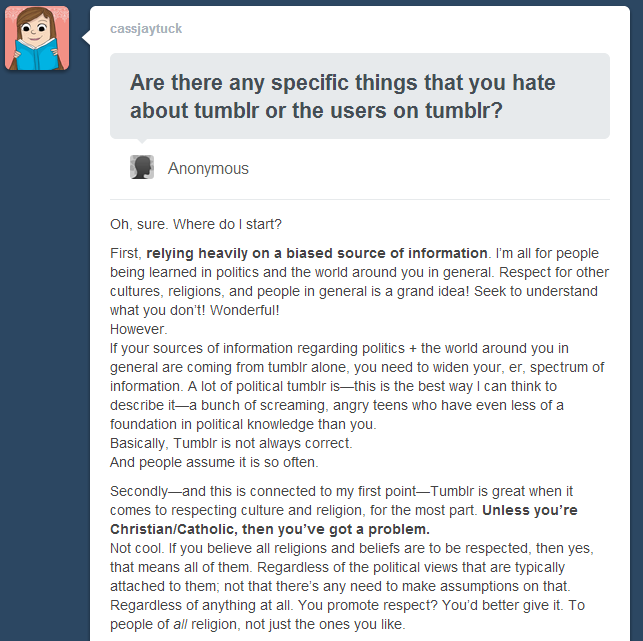Click the Anonymous asker silhouette icon
This screenshot has width=643, height=641.
coord(142,167)
